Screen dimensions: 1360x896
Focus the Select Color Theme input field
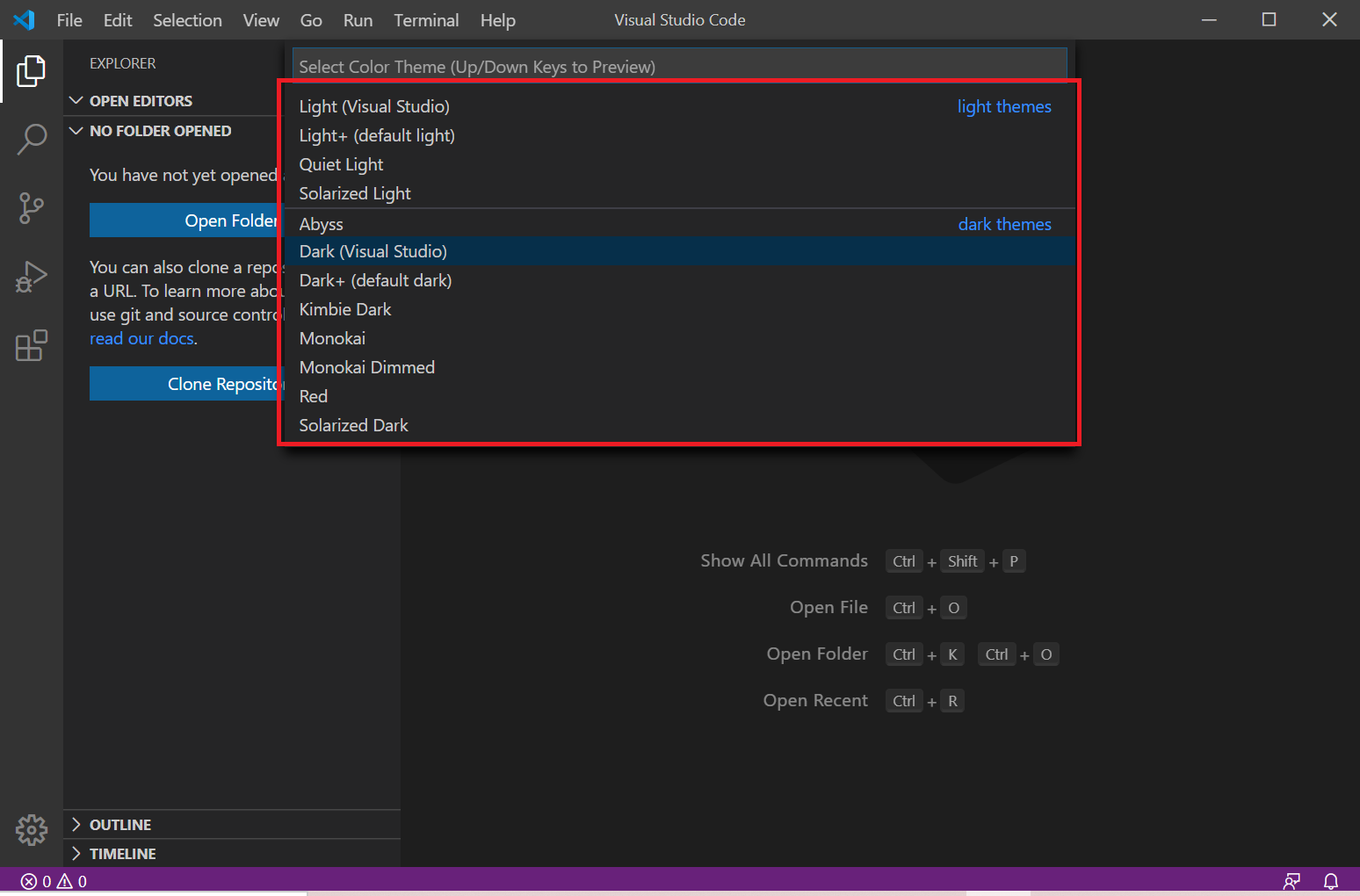coord(679,67)
